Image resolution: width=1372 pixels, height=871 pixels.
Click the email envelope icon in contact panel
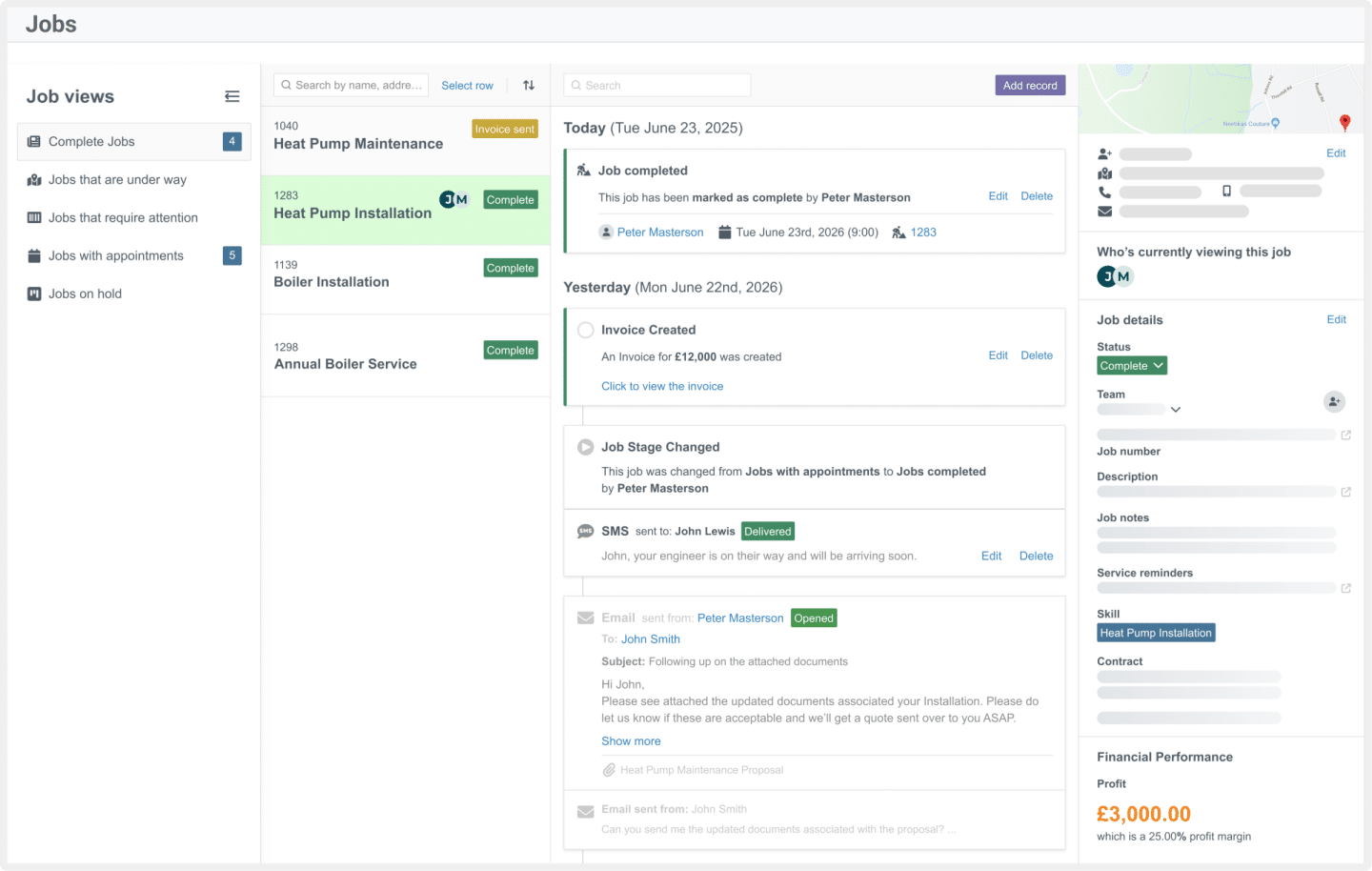point(1104,212)
